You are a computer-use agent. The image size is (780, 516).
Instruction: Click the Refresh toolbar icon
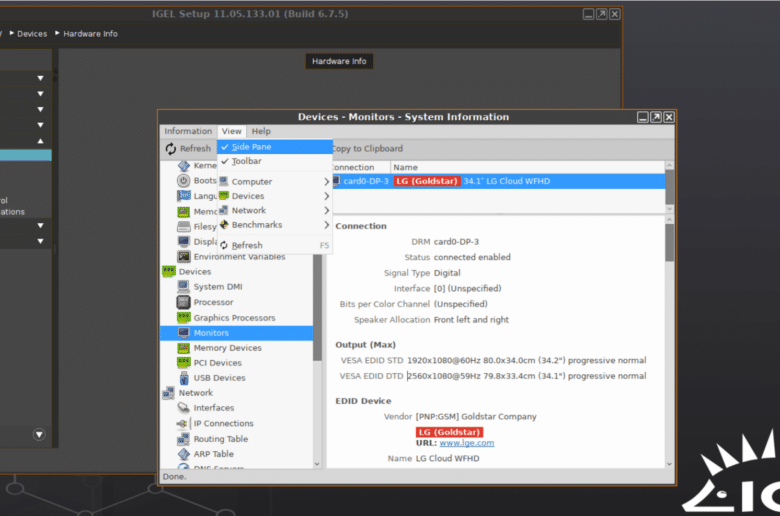[171, 148]
